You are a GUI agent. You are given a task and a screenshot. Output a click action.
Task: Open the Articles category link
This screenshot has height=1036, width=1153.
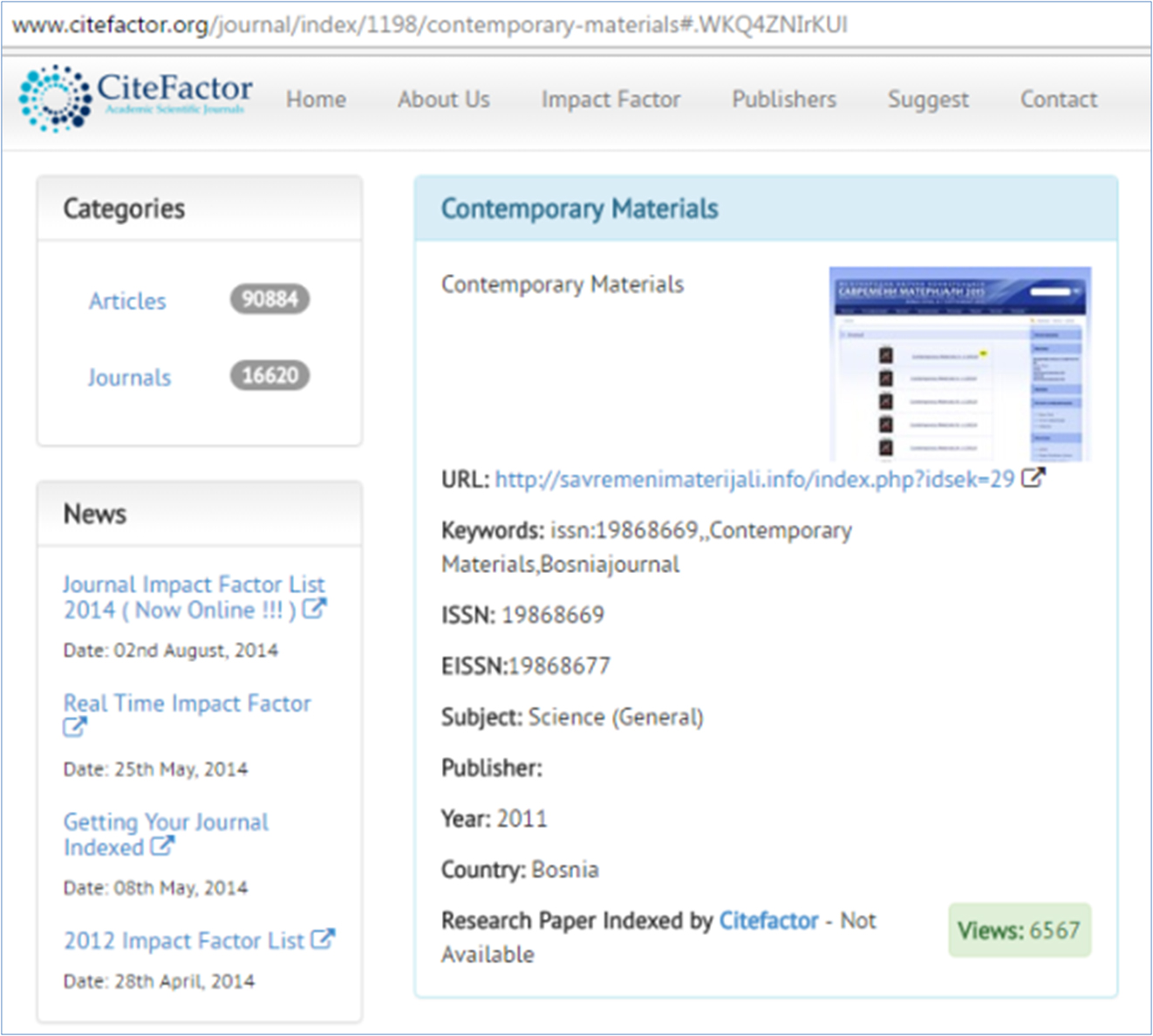pos(127,301)
